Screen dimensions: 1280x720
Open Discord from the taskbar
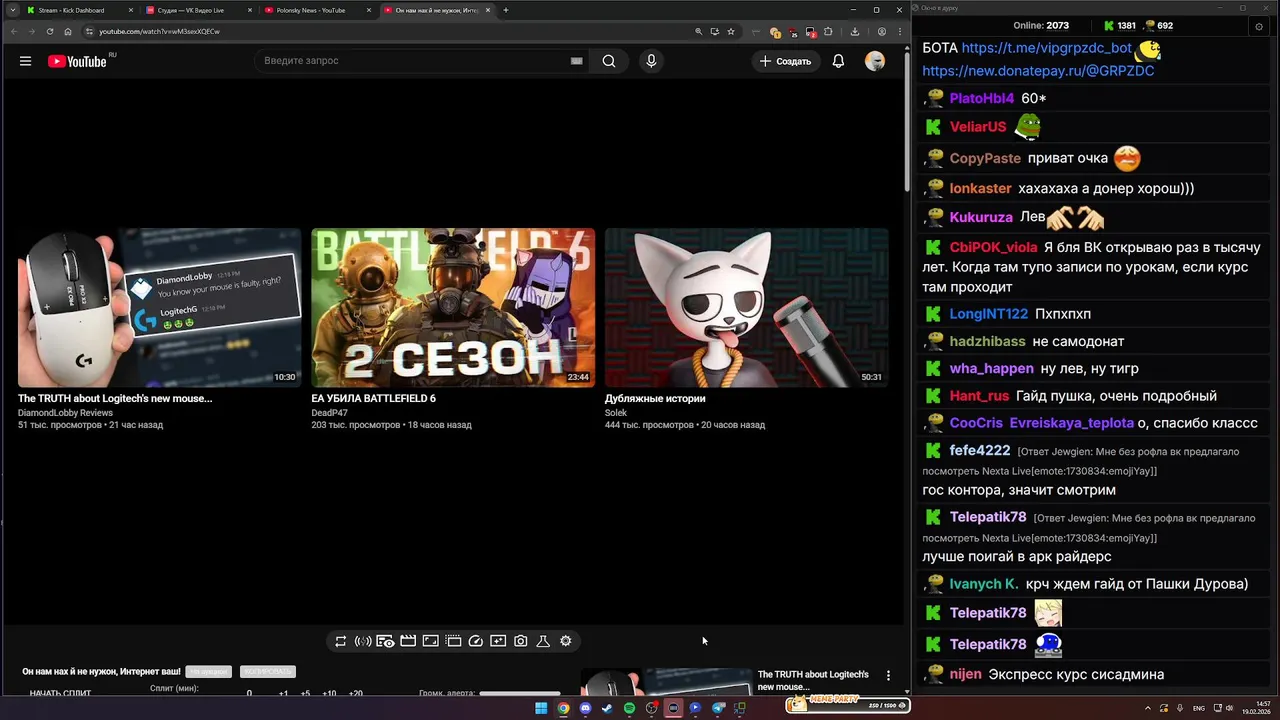(x=585, y=708)
